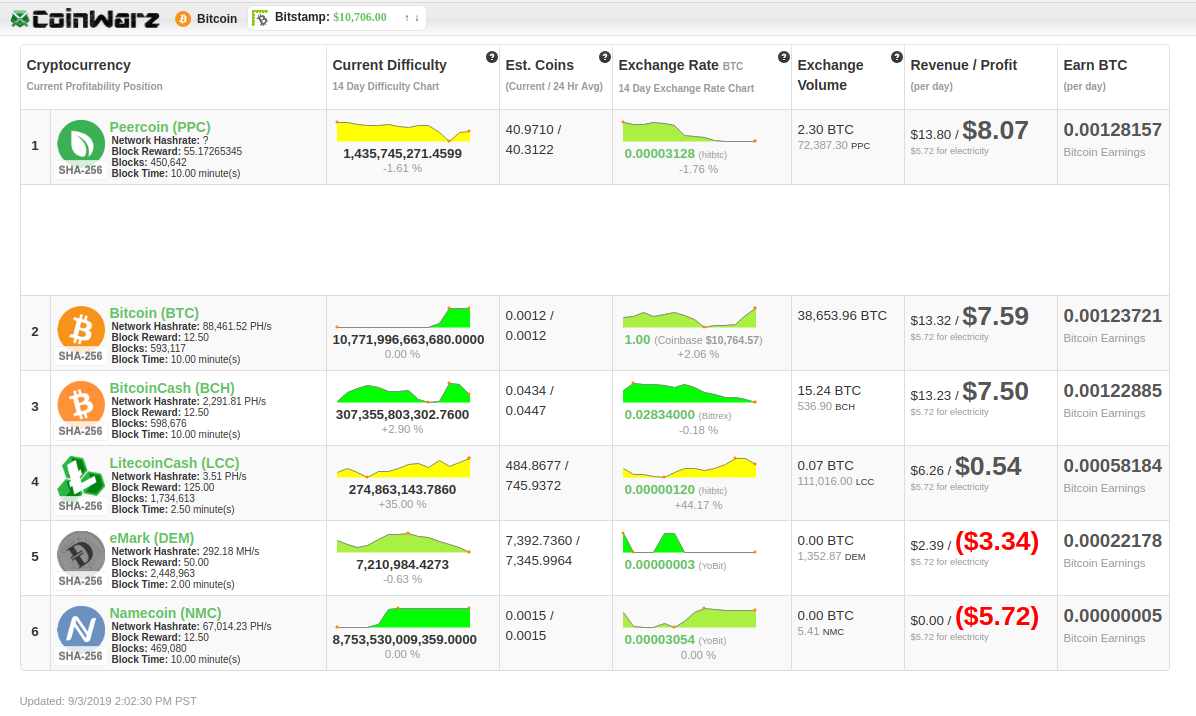This screenshot has height=716, width=1196.
Task: Open Peercoin difficulty chart thumbnail
Action: 403,130
